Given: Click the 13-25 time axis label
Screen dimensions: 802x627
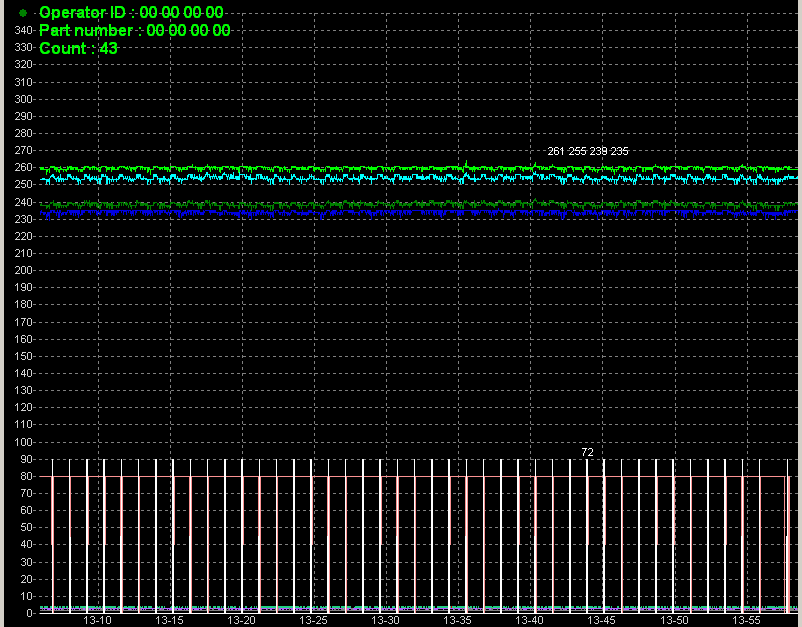Looking at the screenshot, I should [x=313, y=620].
